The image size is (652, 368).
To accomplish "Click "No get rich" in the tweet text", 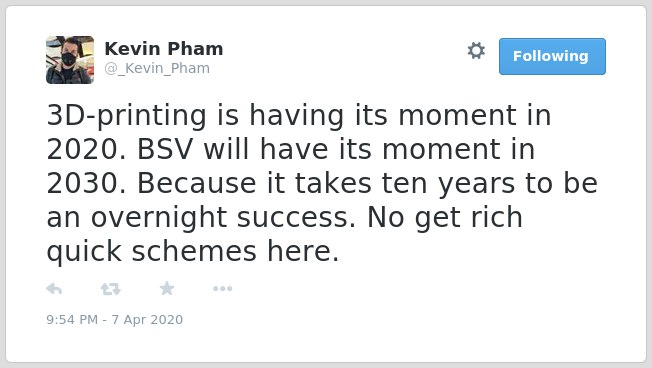I will click(445, 218).
